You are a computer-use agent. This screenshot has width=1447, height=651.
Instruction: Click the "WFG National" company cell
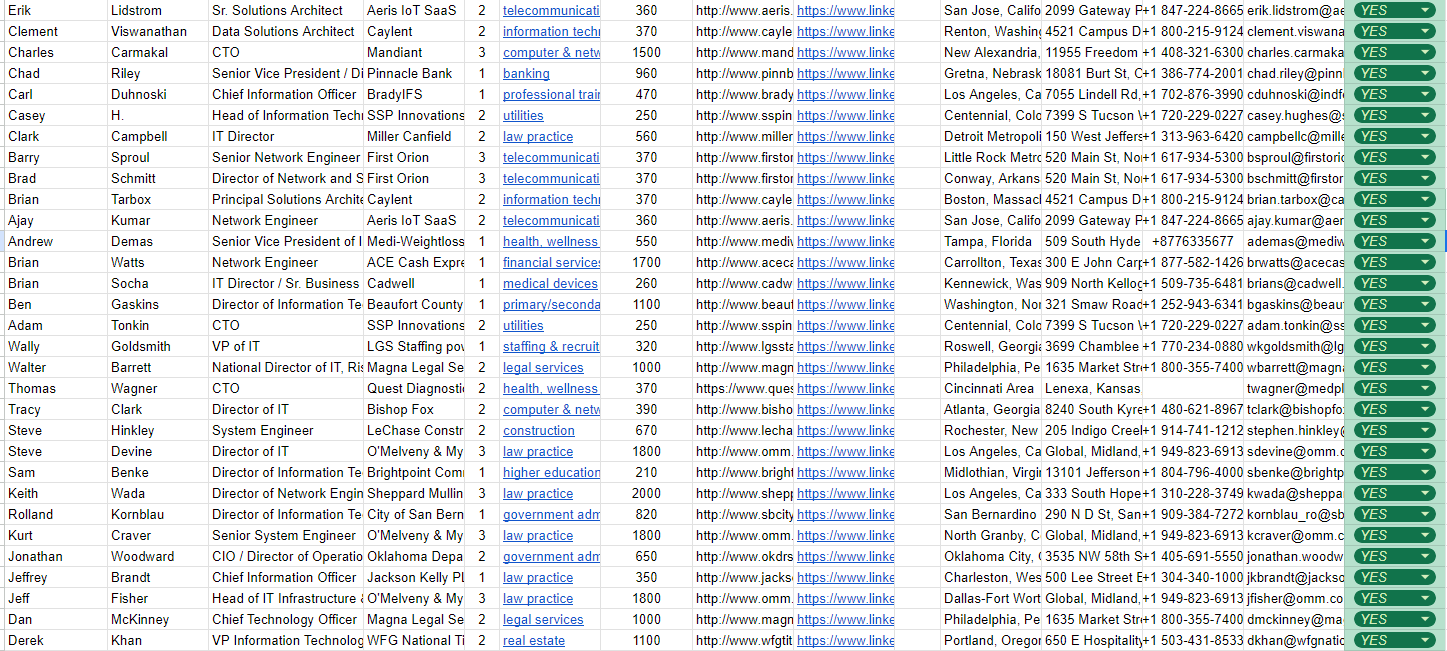click(x=414, y=640)
